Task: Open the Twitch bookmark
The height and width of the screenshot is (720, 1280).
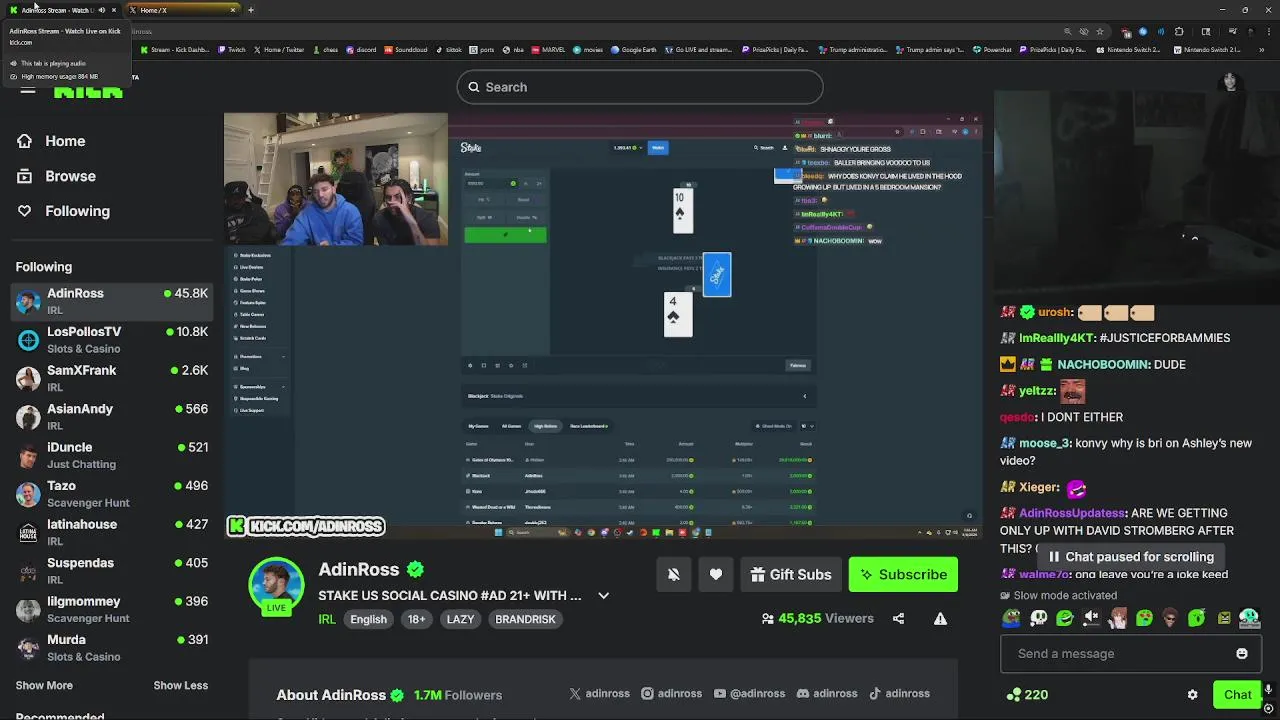Action: pyautogui.click(x=232, y=49)
